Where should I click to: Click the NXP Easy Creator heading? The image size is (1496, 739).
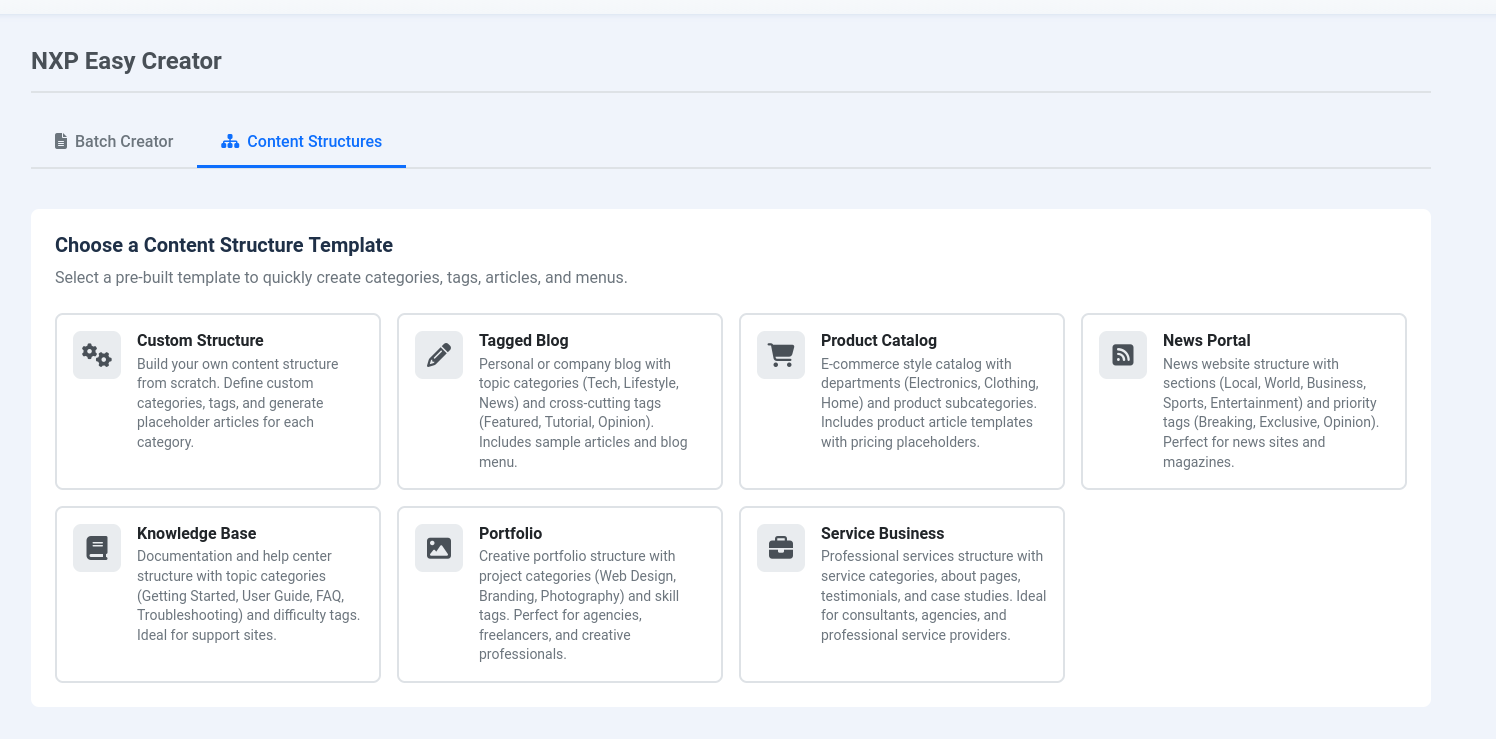point(126,61)
